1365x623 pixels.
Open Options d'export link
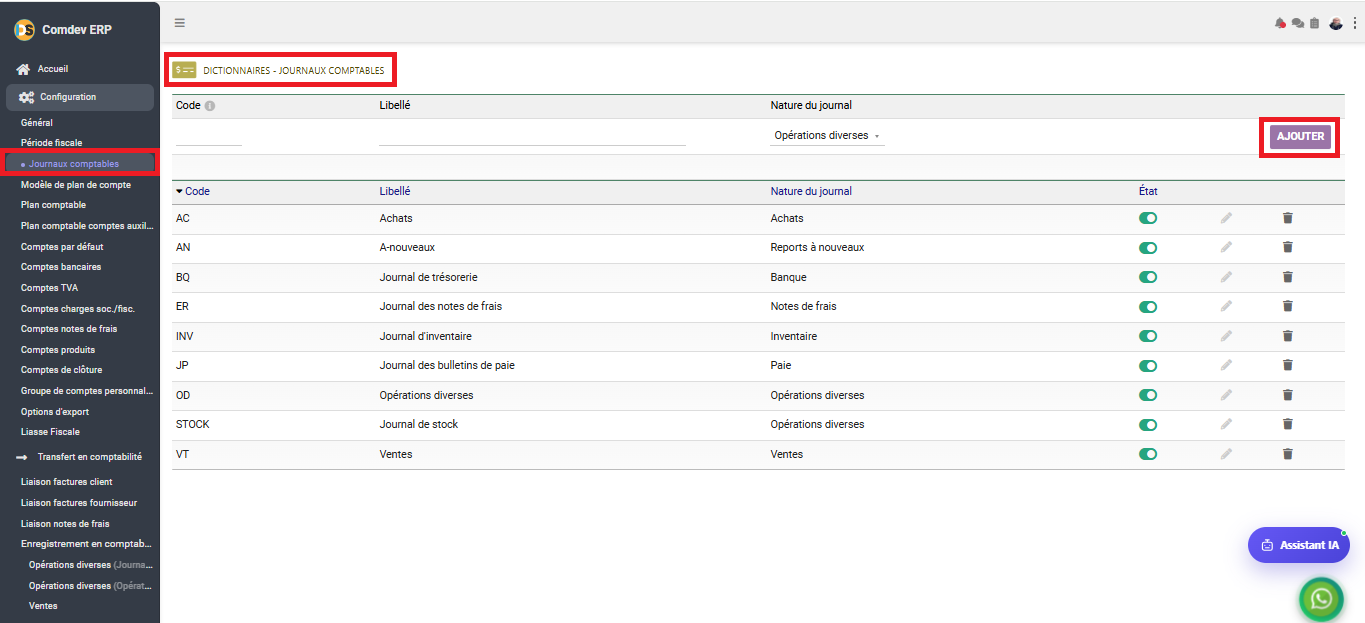tap(55, 411)
